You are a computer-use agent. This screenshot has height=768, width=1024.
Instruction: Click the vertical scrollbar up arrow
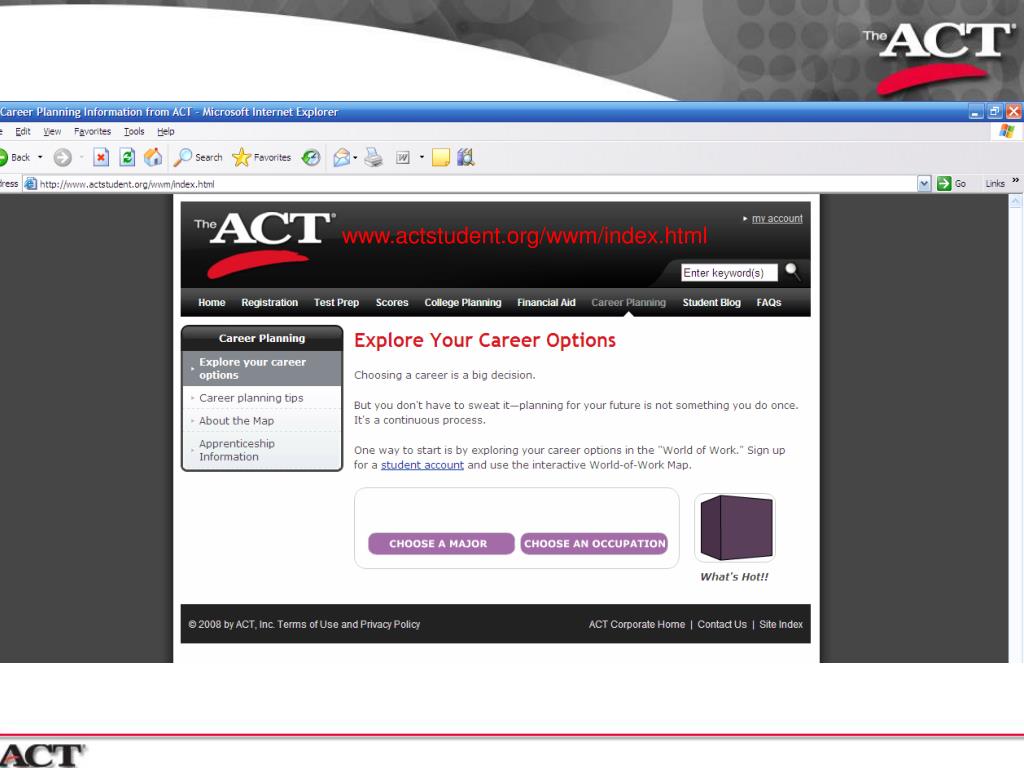[x=1016, y=202]
